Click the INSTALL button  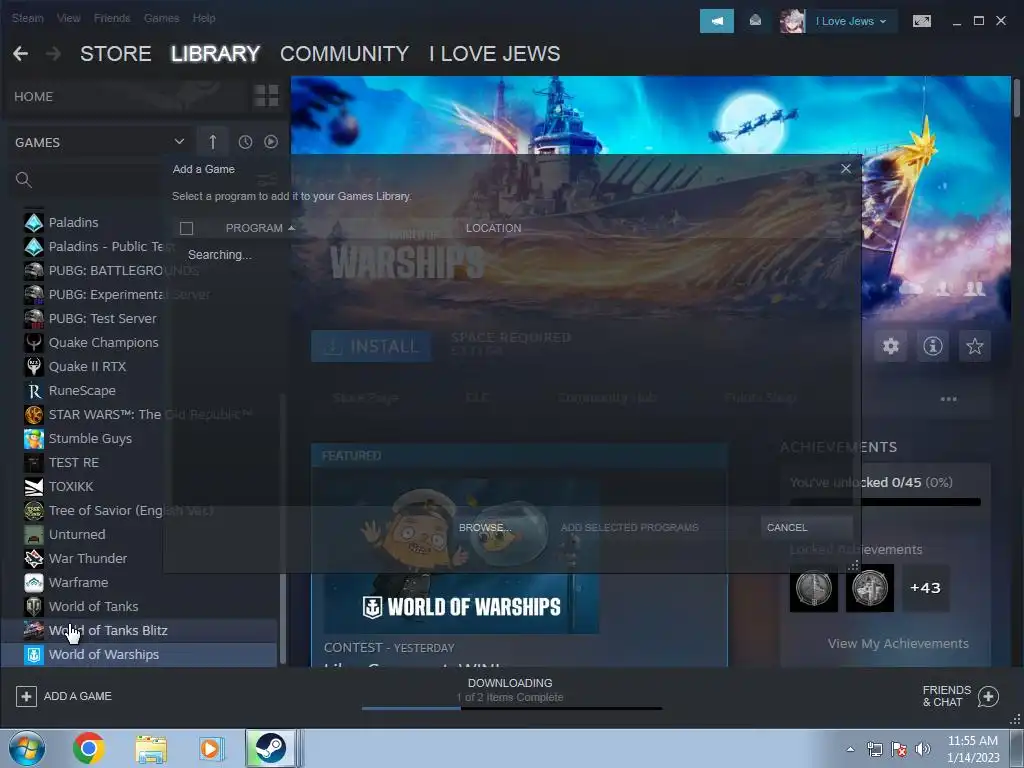click(x=371, y=346)
